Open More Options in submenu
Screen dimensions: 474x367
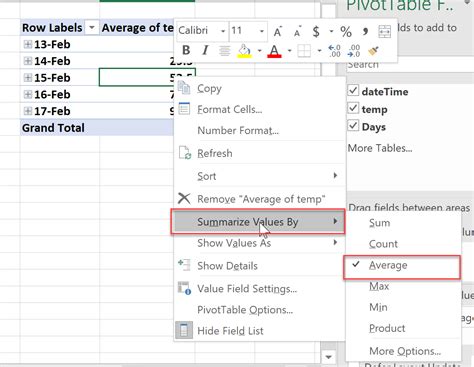tap(403, 351)
